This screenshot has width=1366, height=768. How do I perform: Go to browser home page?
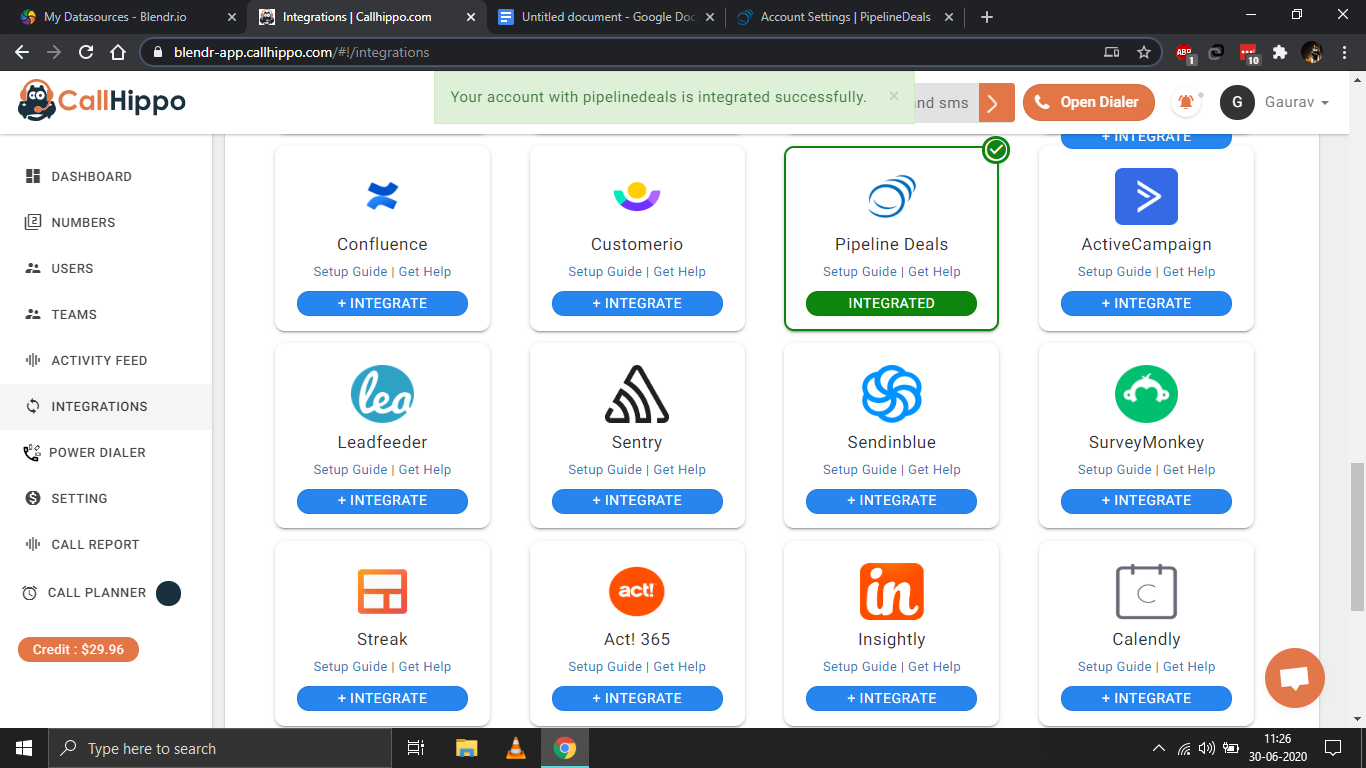(118, 52)
